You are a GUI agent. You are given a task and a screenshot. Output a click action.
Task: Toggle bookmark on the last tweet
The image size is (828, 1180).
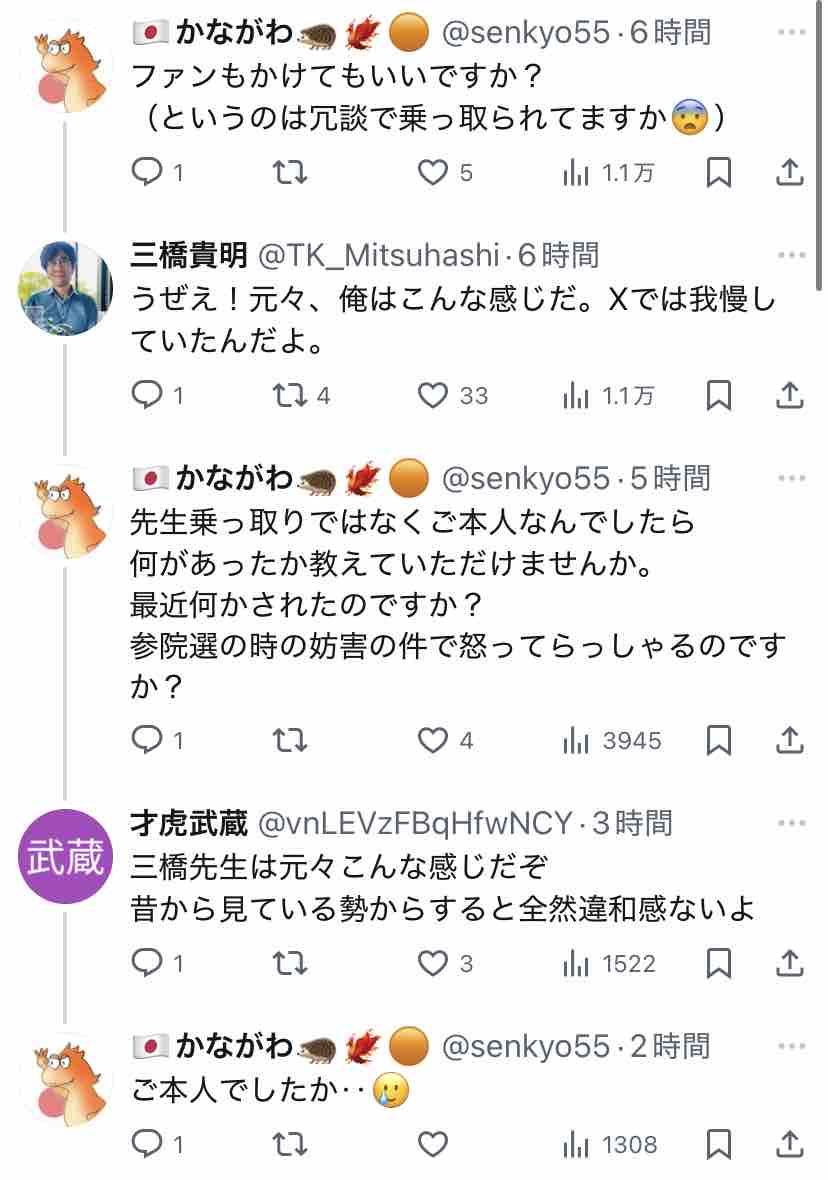(719, 1145)
